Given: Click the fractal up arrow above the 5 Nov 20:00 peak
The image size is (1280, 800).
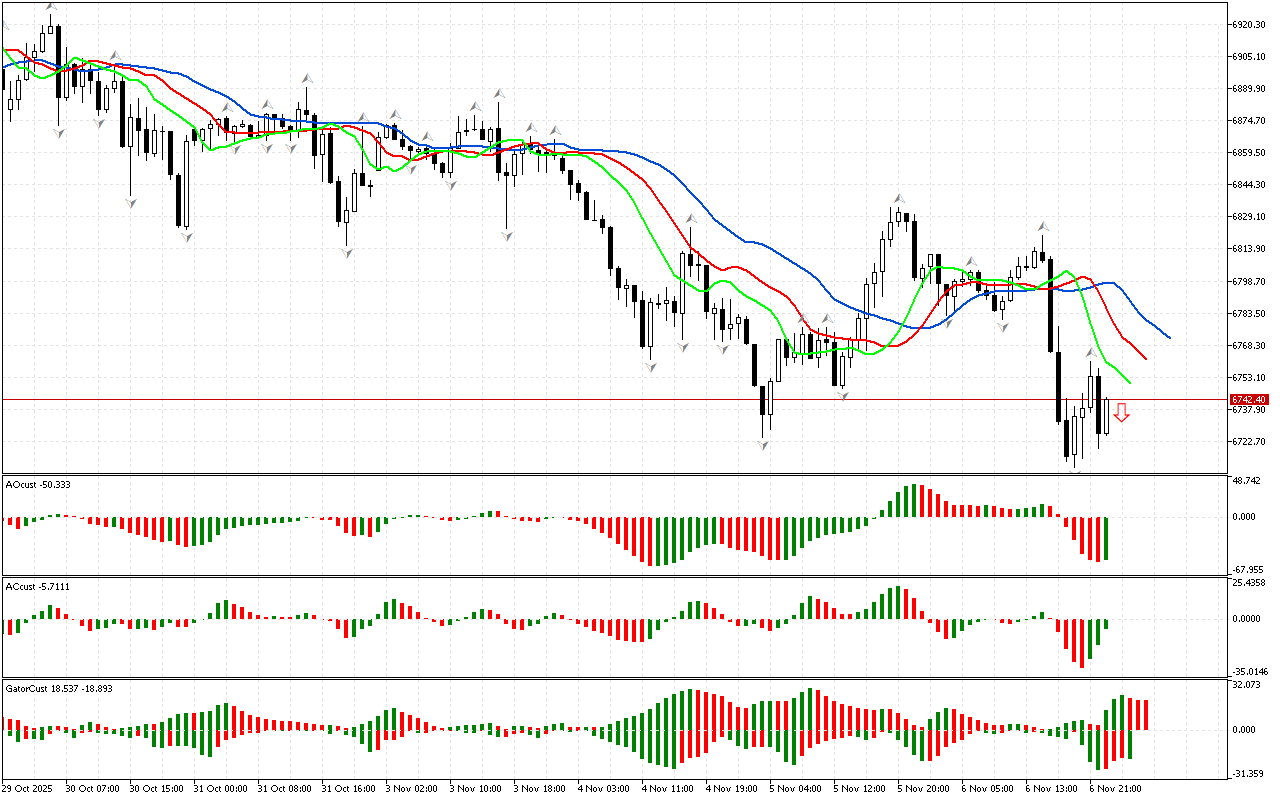Looking at the screenshot, I should [x=899, y=199].
